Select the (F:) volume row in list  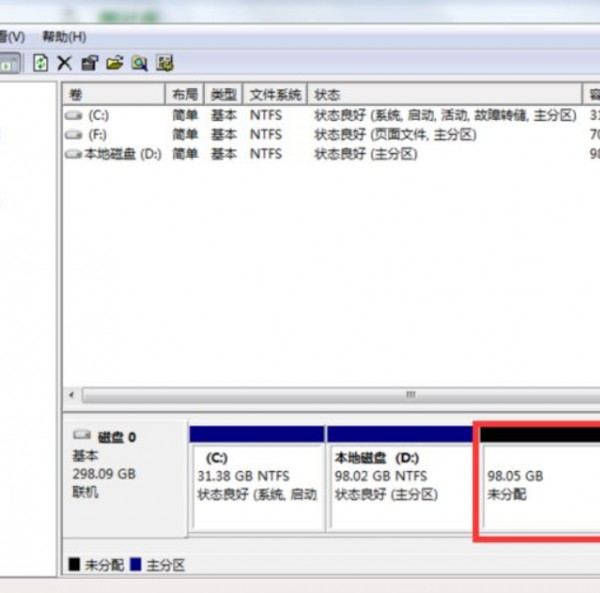coord(97,134)
